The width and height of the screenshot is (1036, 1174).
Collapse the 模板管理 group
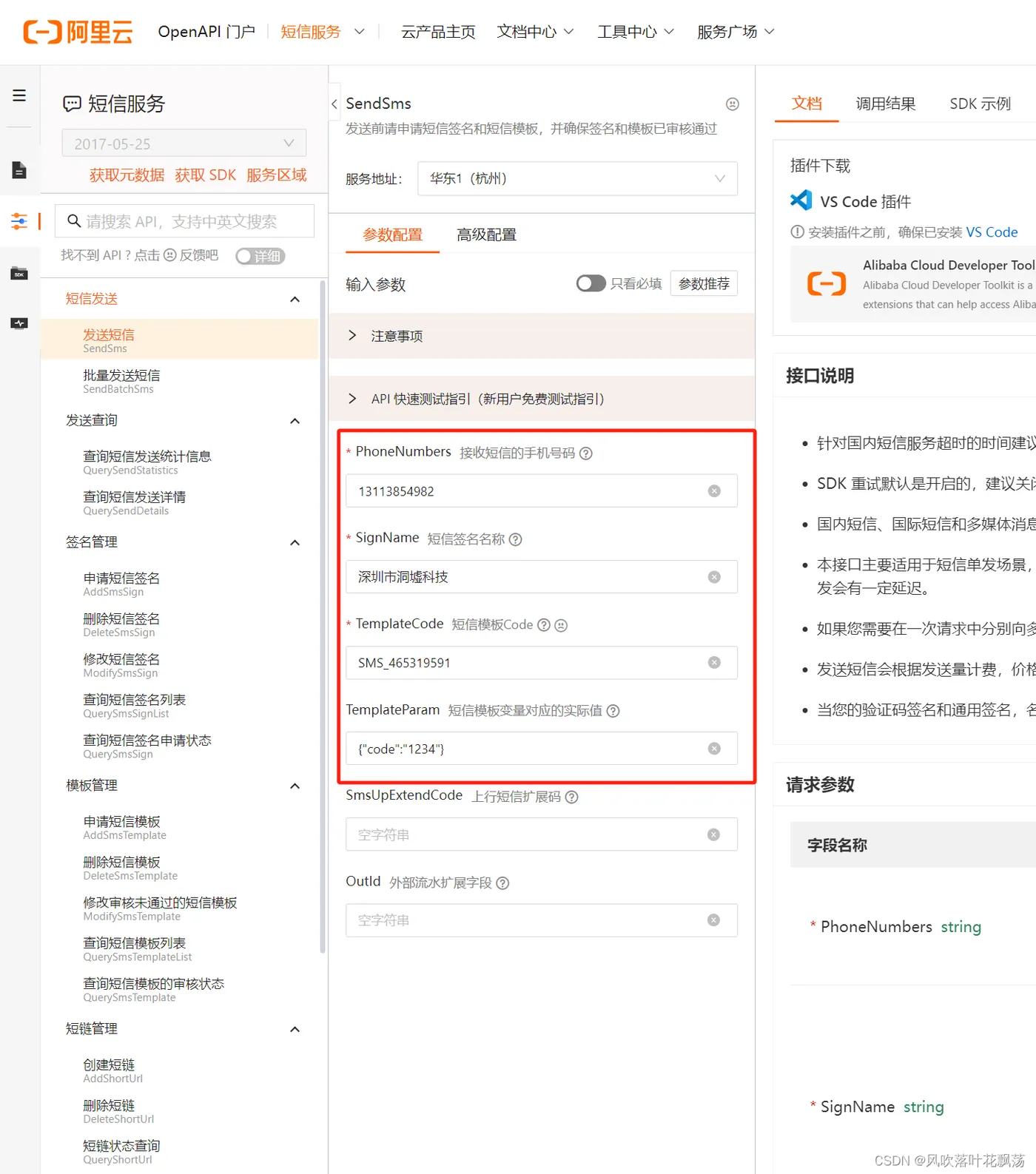[295, 786]
